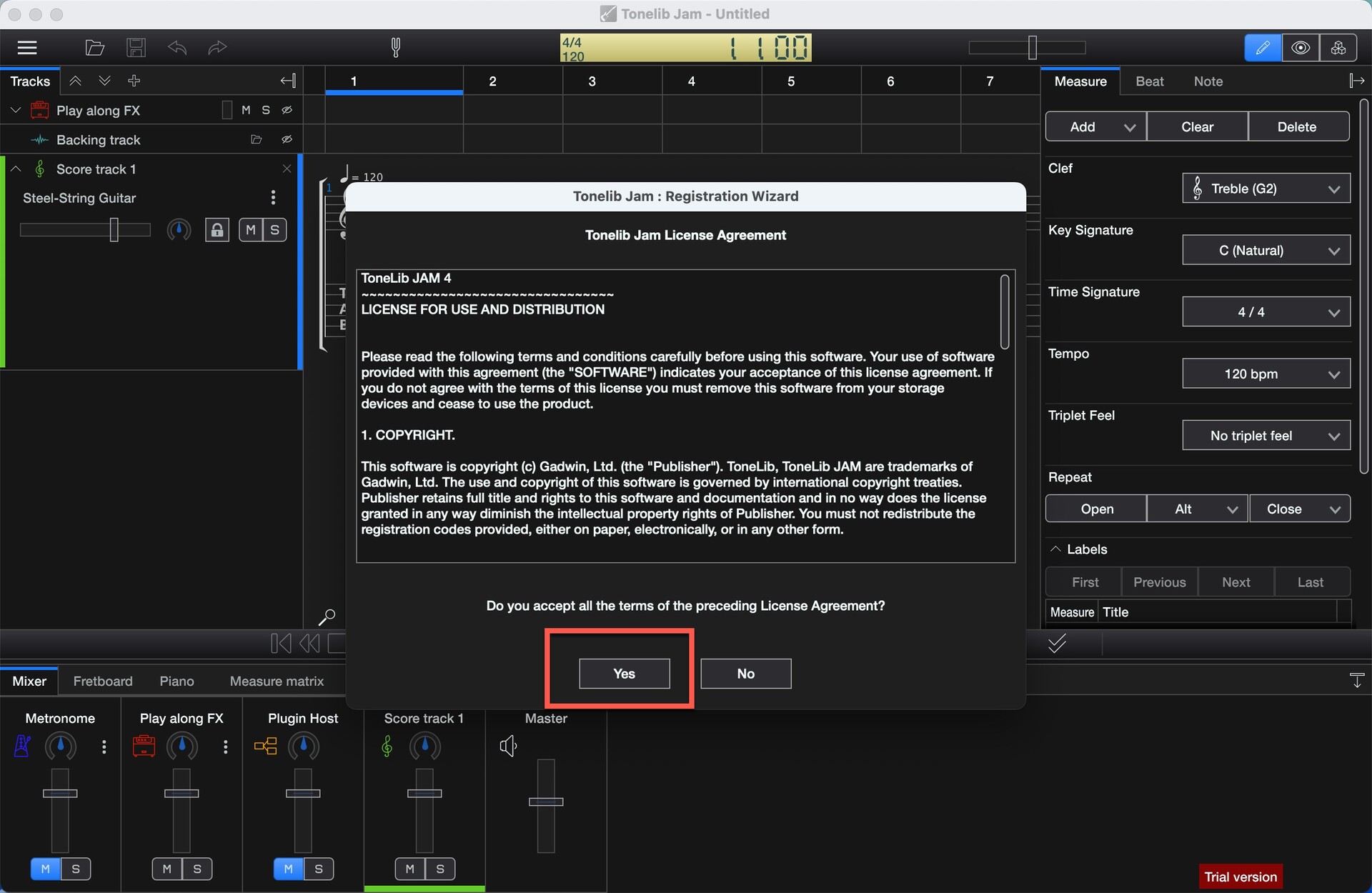This screenshot has height=893, width=1372.
Task: Open the Repeat Alt dropdown
Action: click(1197, 509)
